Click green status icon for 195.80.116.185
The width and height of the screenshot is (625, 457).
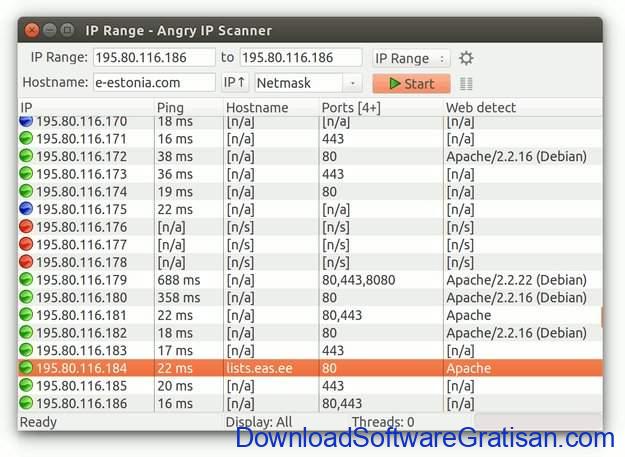26,385
